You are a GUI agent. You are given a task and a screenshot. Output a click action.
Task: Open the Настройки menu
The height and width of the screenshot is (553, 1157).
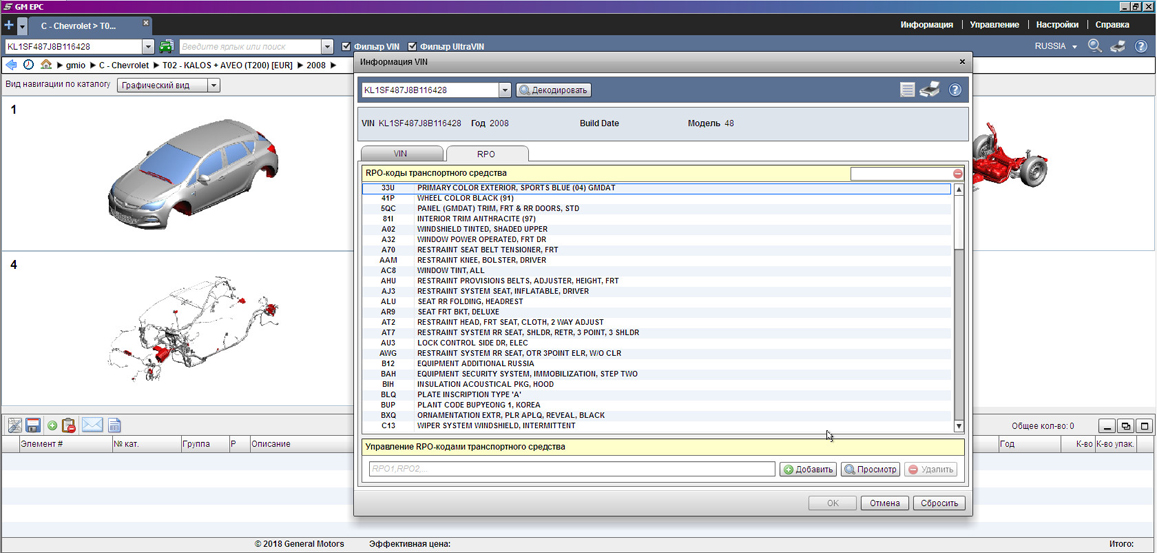(1057, 25)
